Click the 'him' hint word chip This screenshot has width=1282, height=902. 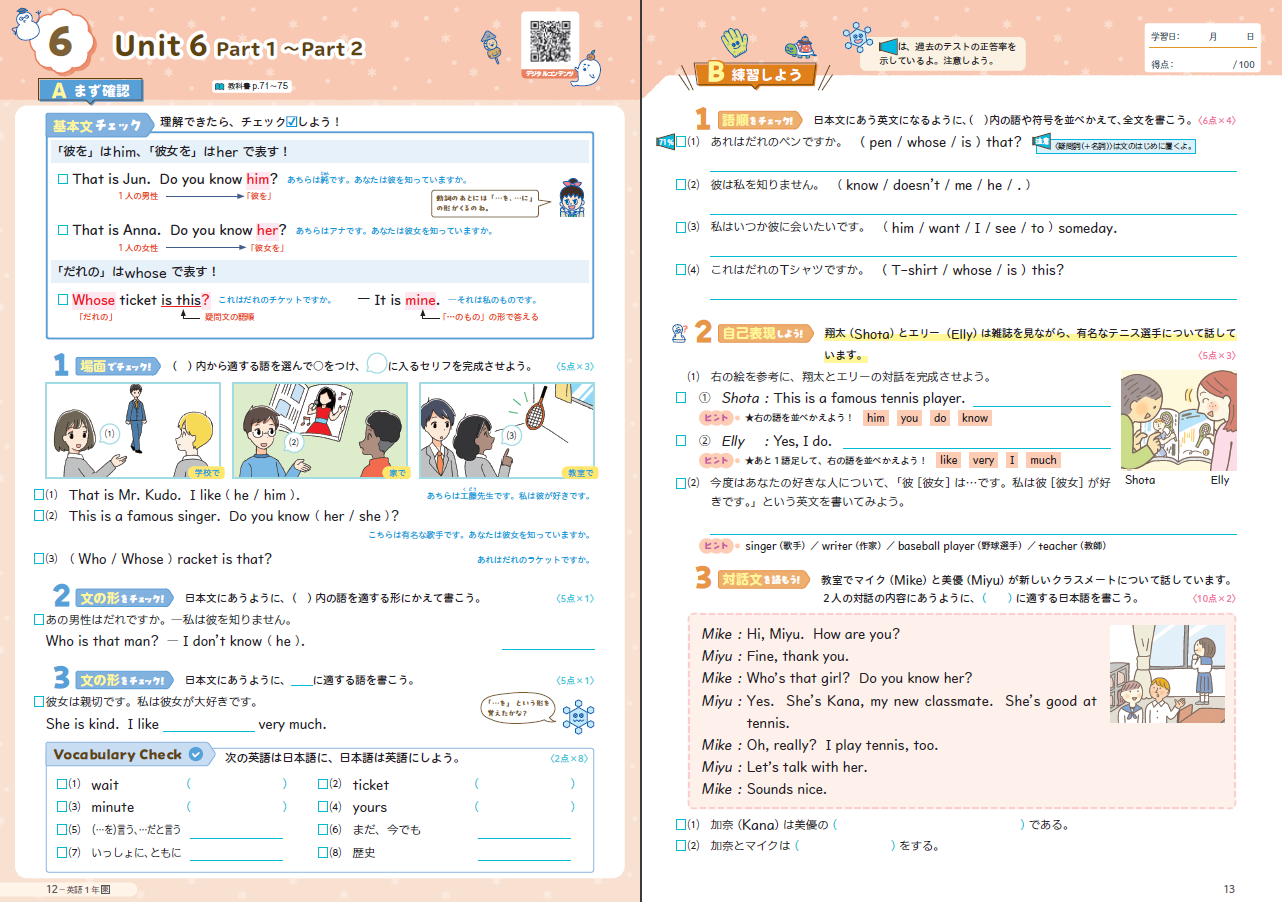[x=876, y=419]
